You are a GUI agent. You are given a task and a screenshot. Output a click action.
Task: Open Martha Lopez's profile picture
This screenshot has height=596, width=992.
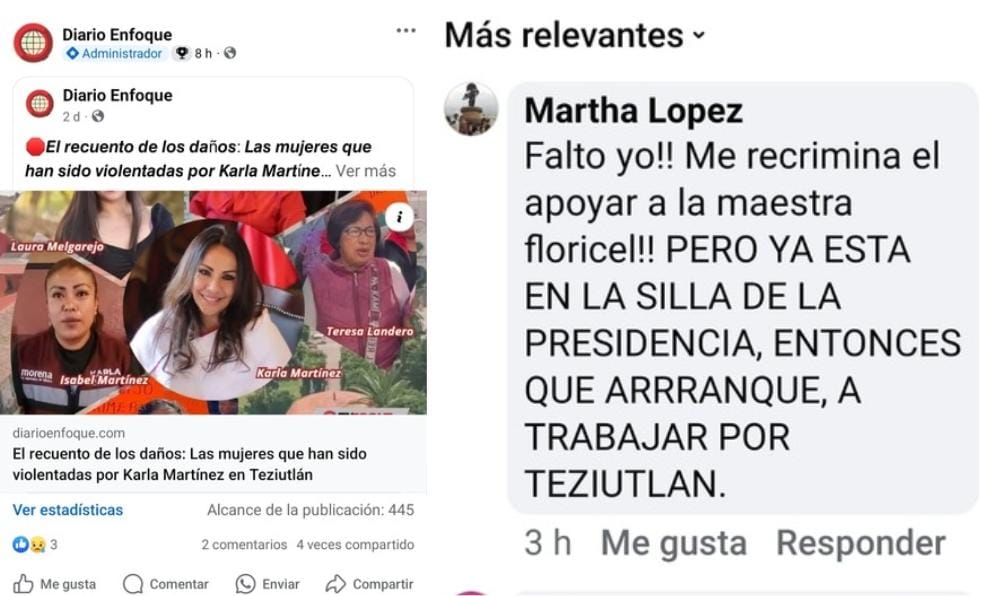click(471, 109)
